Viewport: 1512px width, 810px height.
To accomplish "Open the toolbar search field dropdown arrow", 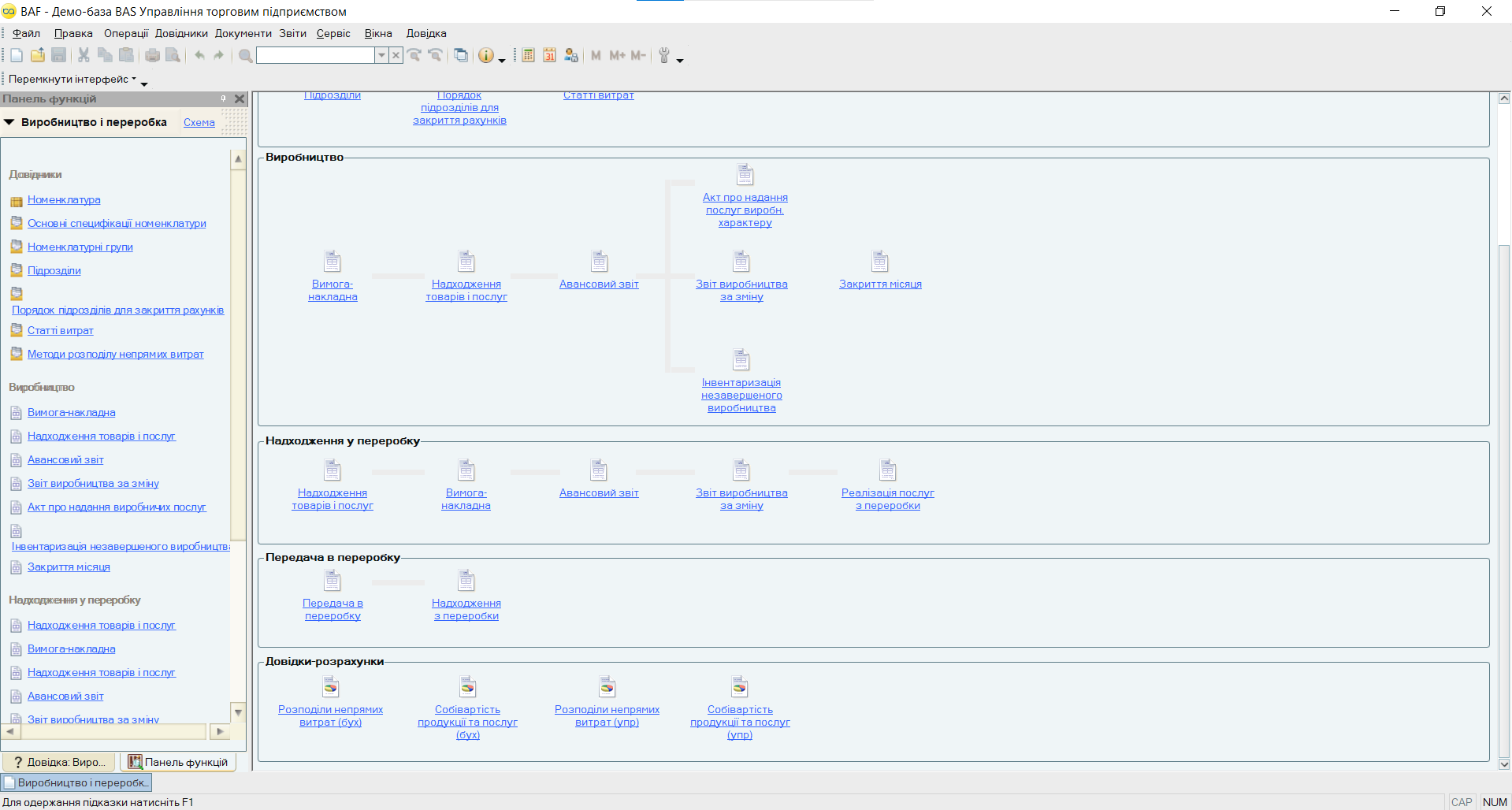I will pyautogui.click(x=381, y=55).
